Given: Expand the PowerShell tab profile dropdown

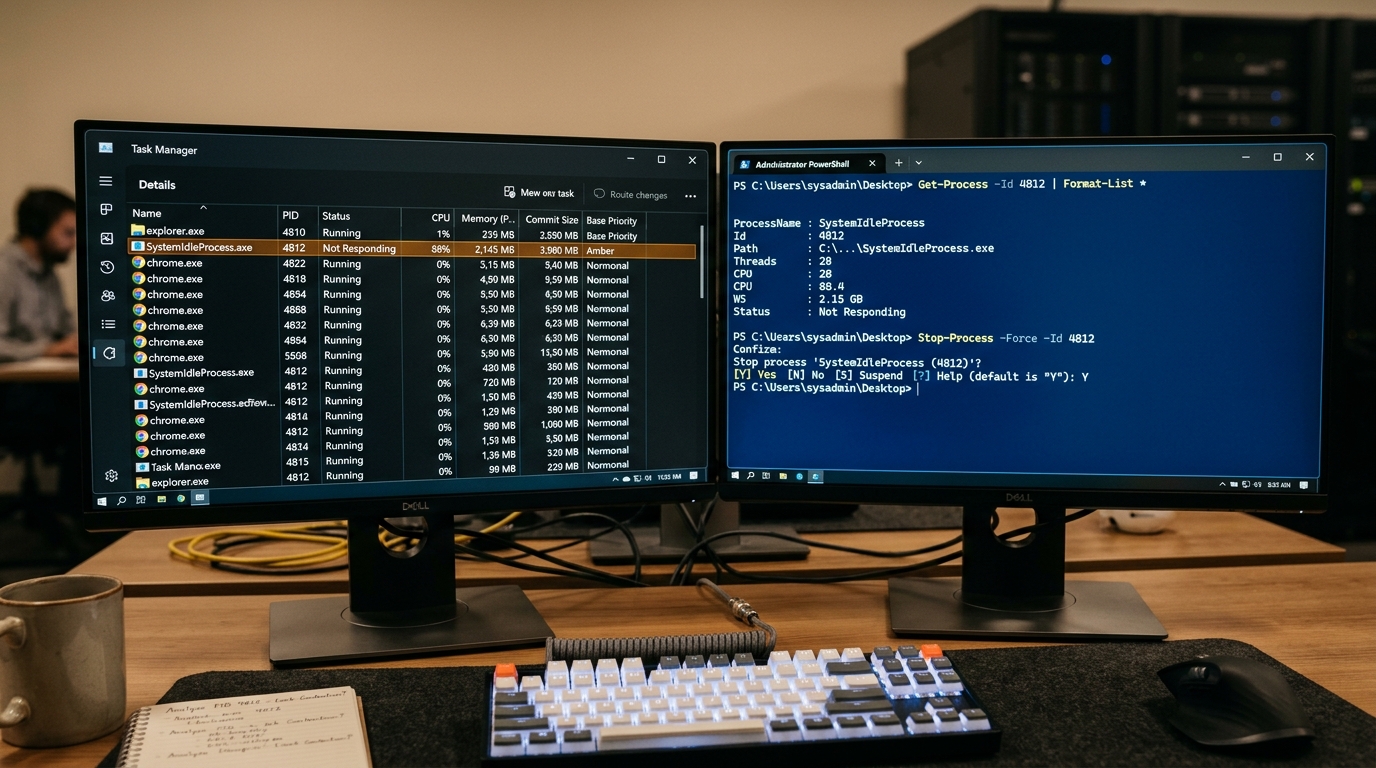Looking at the screenshot, I should pyautogui.click(x=918, y=163).
